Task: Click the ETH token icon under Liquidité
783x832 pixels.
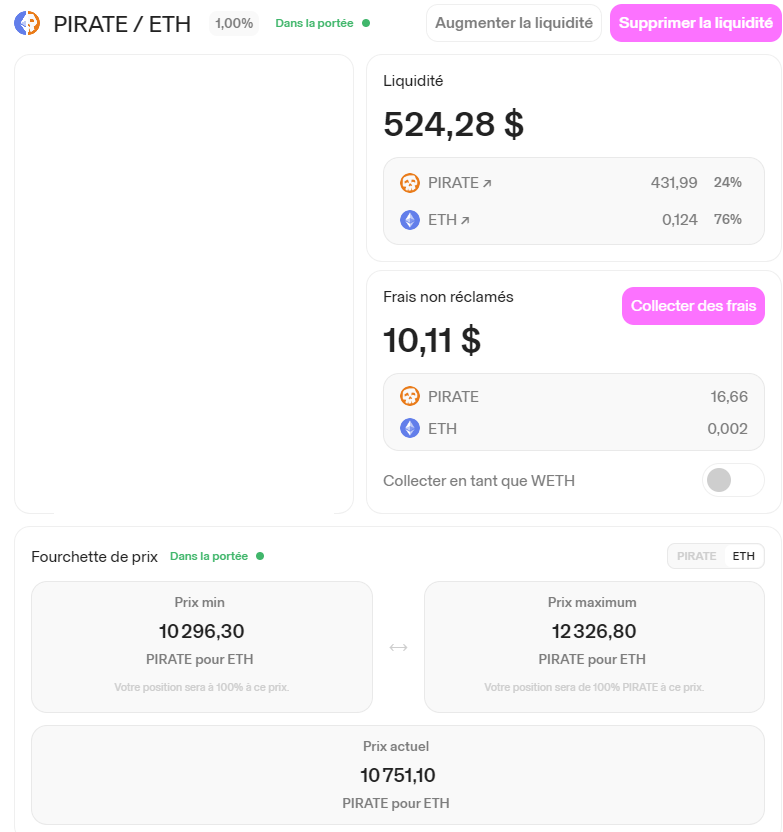Action: pyautogui.click(x=410, y=220)
